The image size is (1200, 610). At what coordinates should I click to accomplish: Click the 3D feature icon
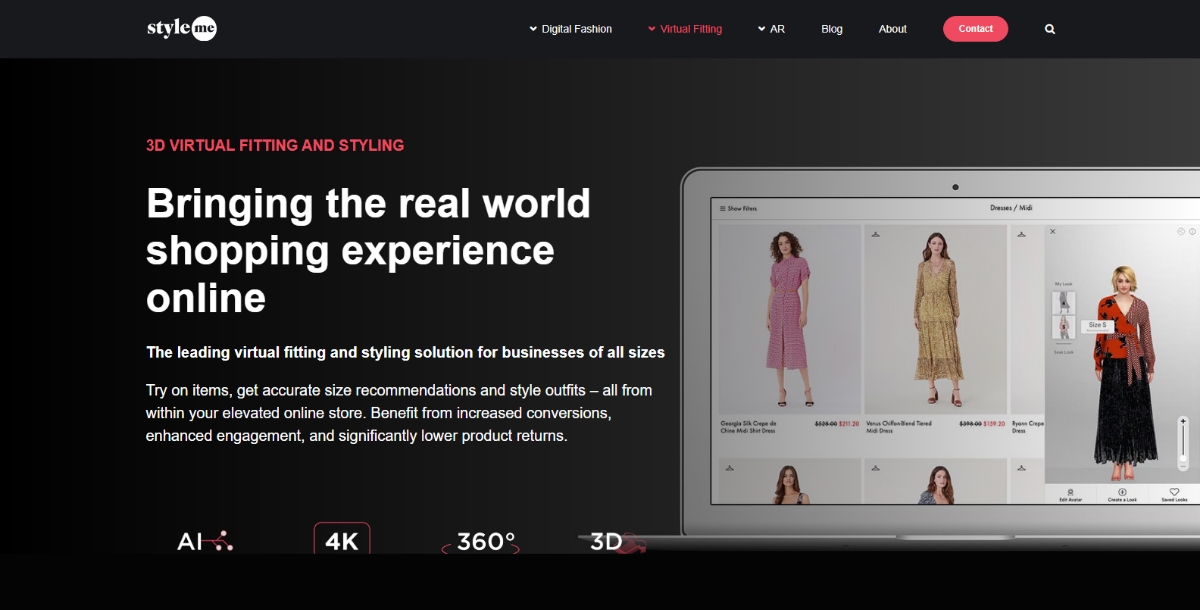tap(617, 542)
